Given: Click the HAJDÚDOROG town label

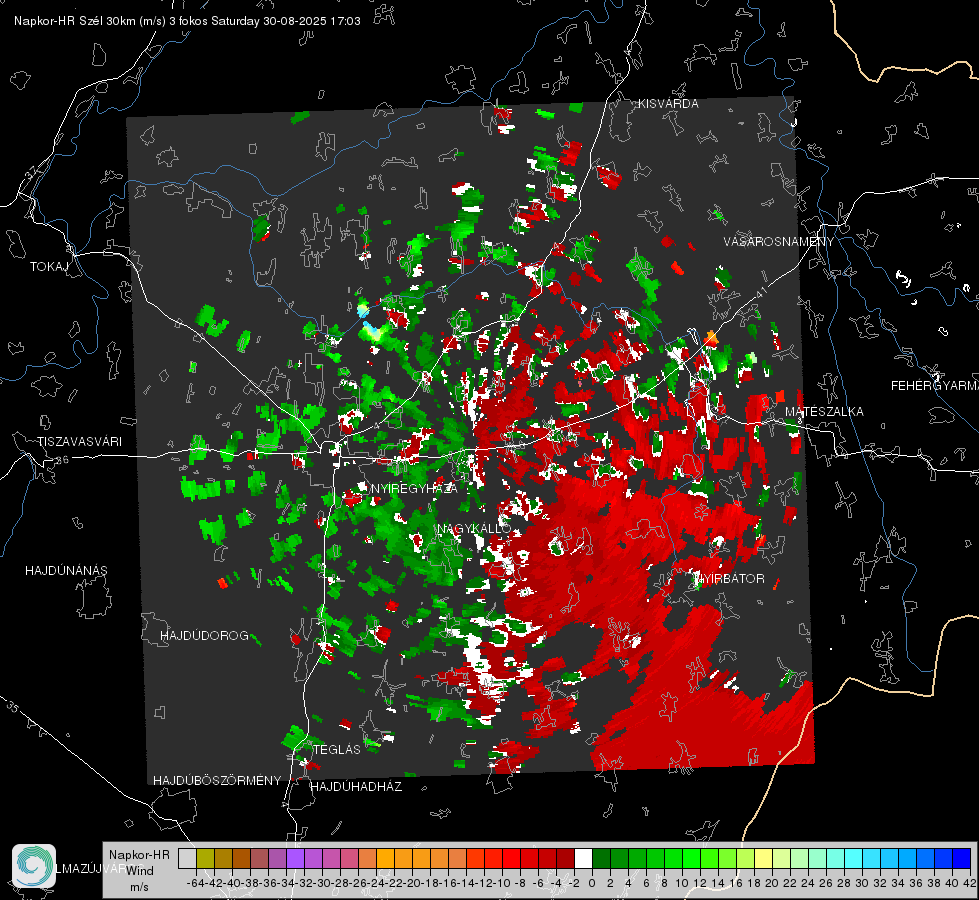Looking at the screenshot, I should click(x=204, y=636).
